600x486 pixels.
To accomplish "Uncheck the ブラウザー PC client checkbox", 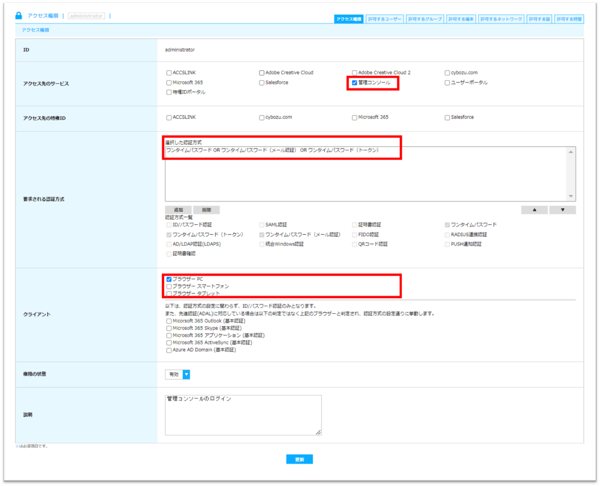I will click(169, 279).
